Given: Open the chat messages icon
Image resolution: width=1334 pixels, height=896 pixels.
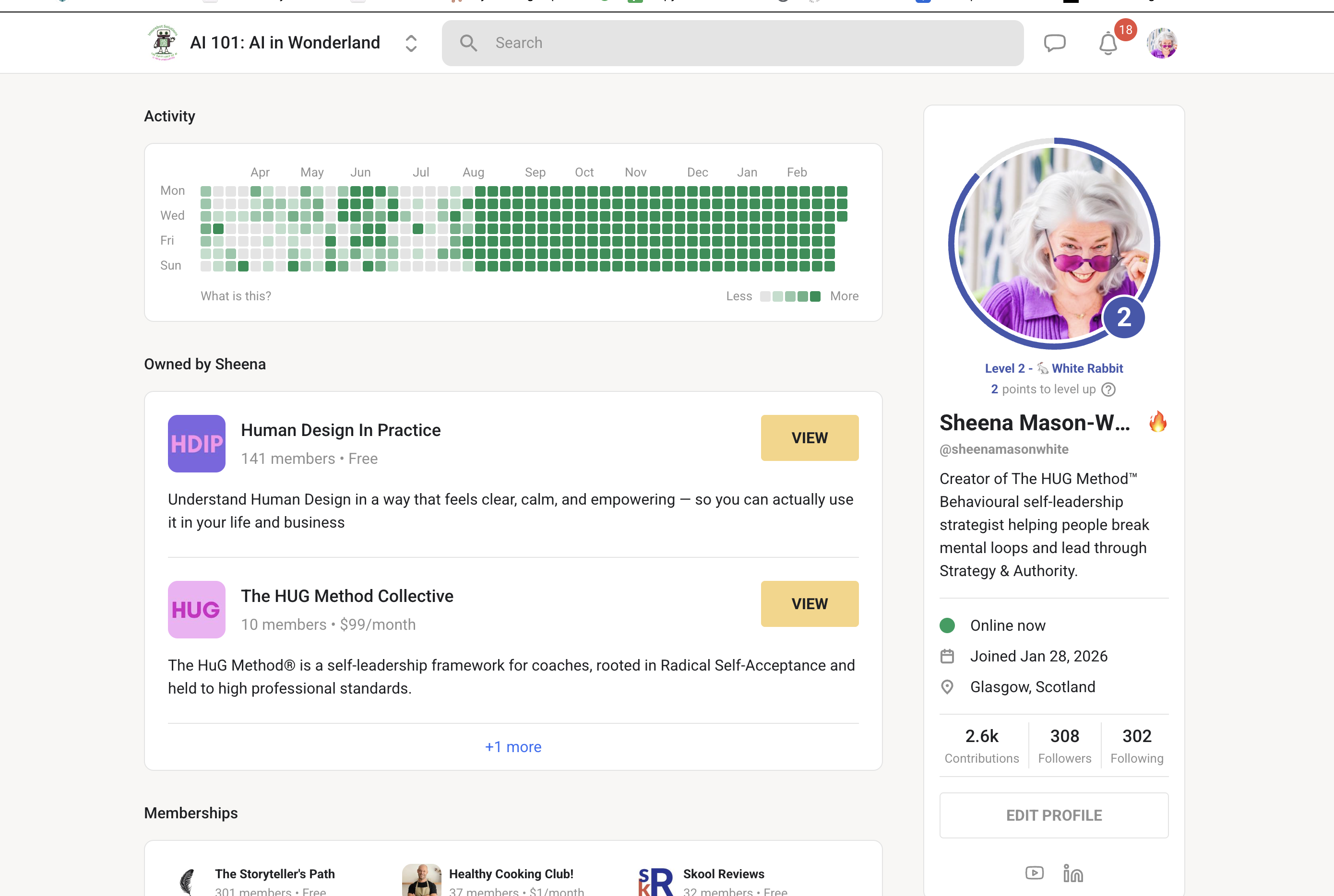Looking at the screenshot, I should pos(1055,43).
